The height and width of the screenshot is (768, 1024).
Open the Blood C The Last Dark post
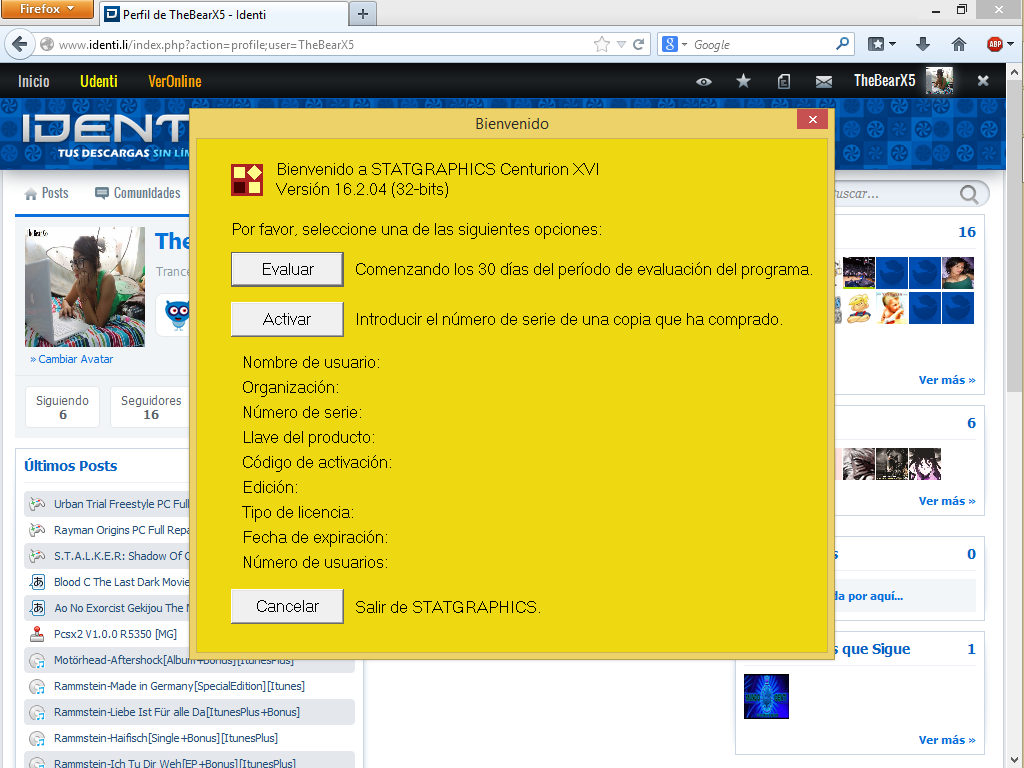click(x=121, y=582)
